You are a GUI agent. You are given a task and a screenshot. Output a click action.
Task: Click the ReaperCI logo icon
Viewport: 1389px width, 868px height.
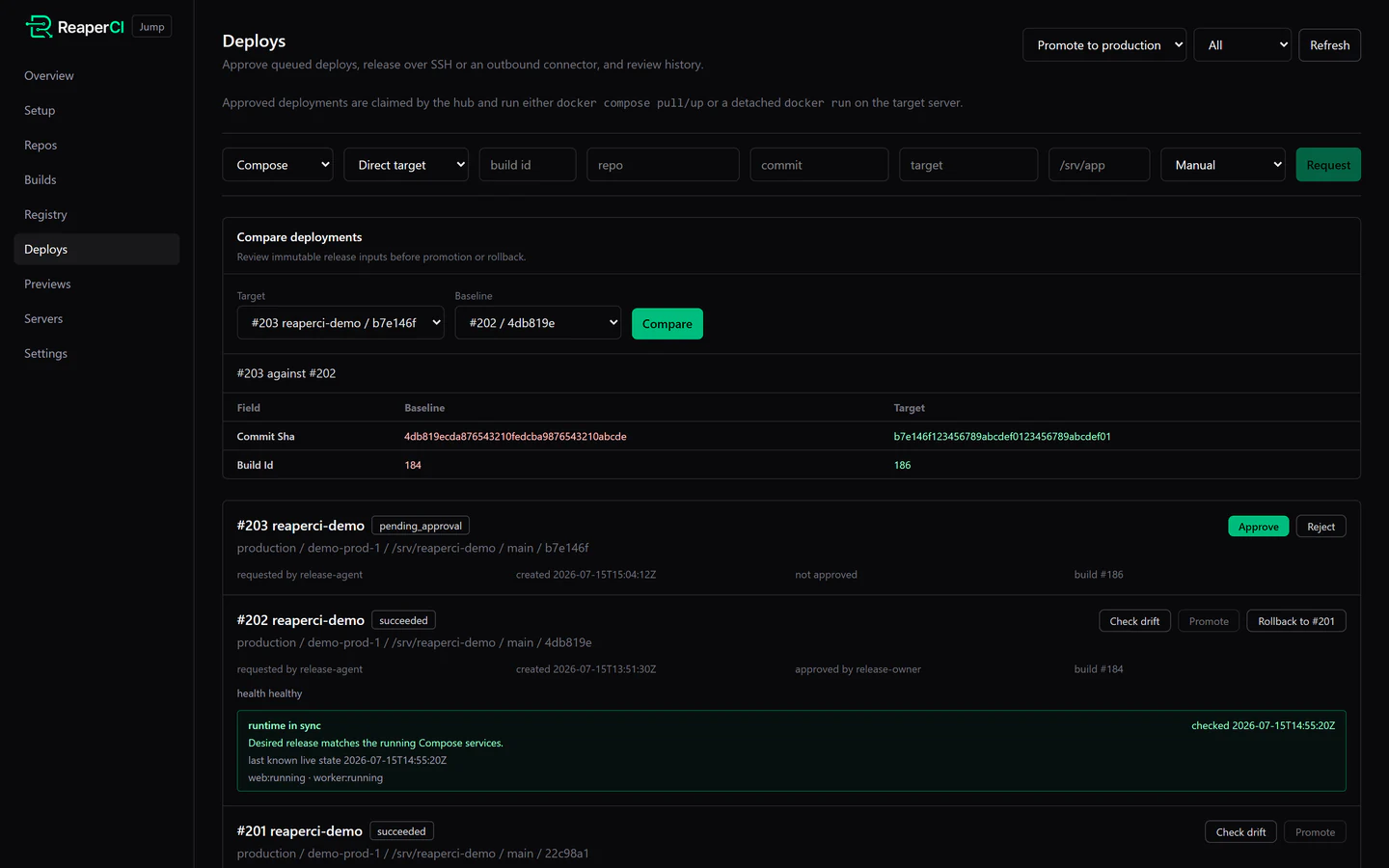[39, 27]
